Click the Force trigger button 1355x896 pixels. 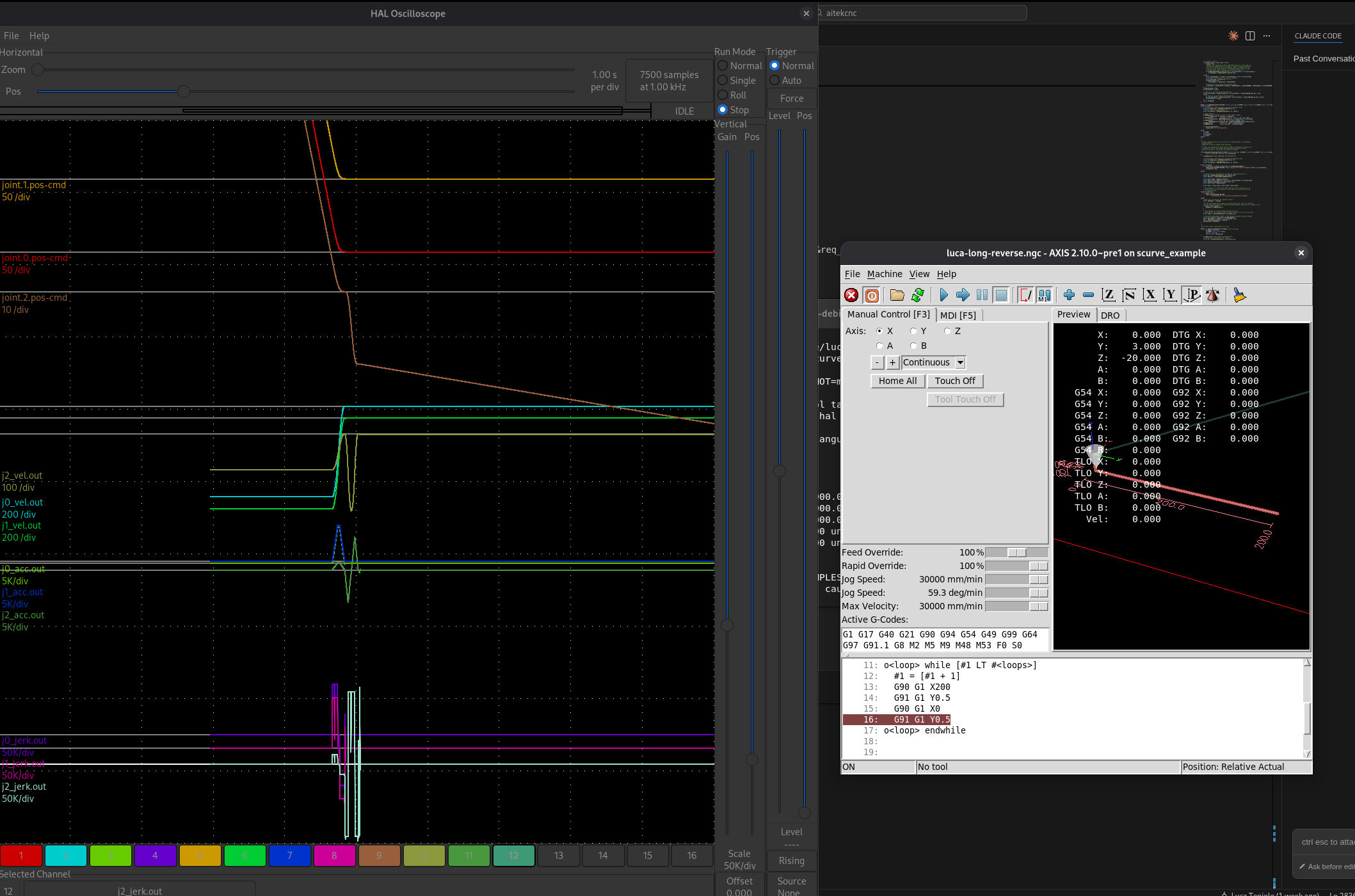click(791, 98)
